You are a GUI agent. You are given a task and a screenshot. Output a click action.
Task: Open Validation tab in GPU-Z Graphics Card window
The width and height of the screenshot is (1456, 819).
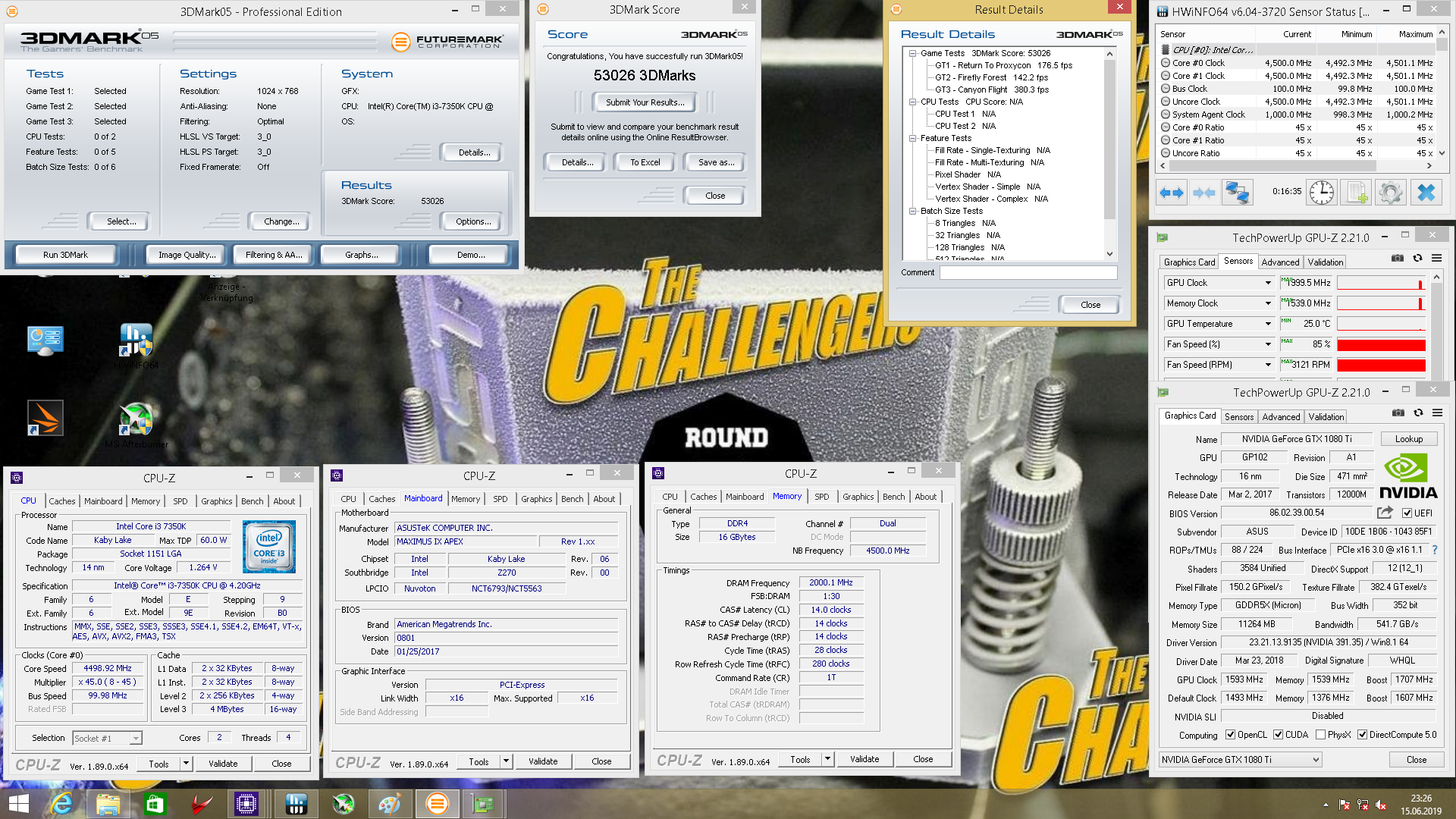1326,417
